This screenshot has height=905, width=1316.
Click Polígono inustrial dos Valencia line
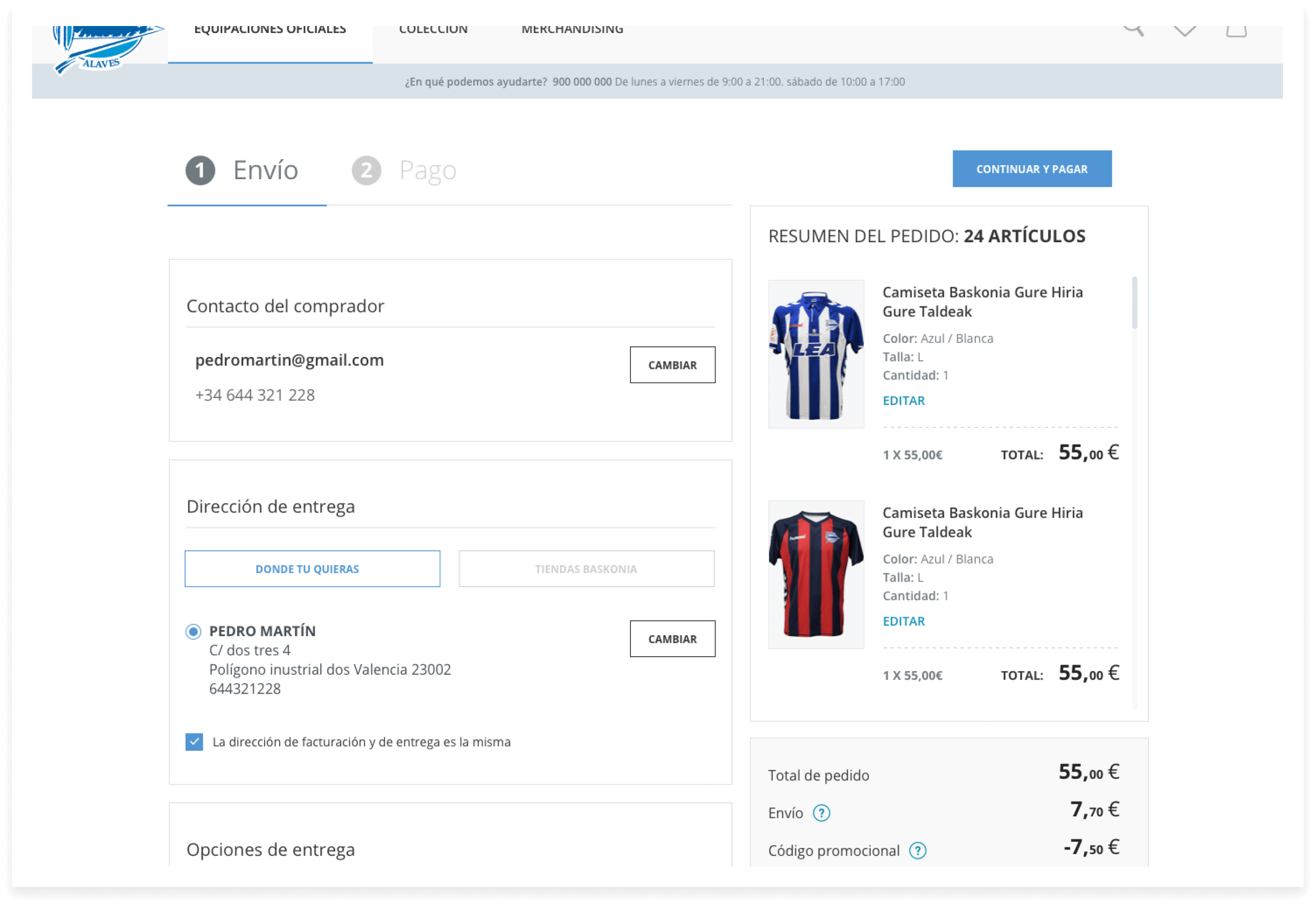point(330,669)
